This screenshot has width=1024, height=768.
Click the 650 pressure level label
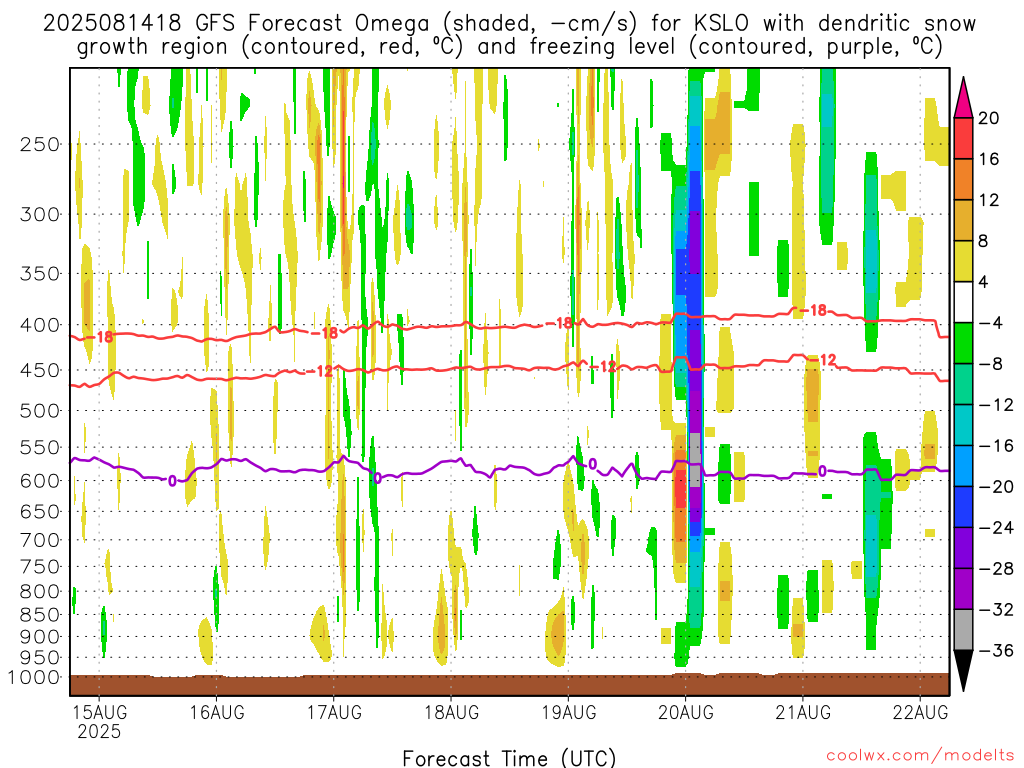click(40, 511)
